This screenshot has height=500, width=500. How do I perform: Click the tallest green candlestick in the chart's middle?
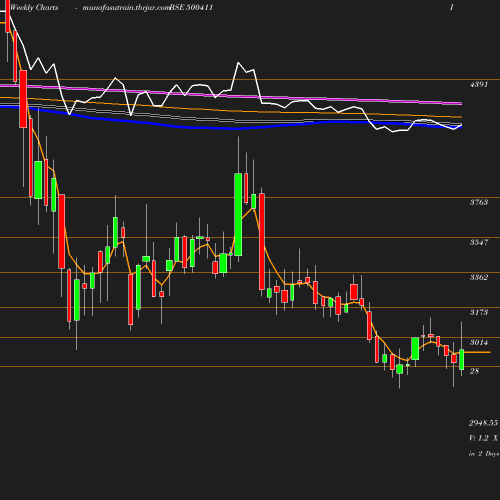pyautogui.click(x=238, y=214)
